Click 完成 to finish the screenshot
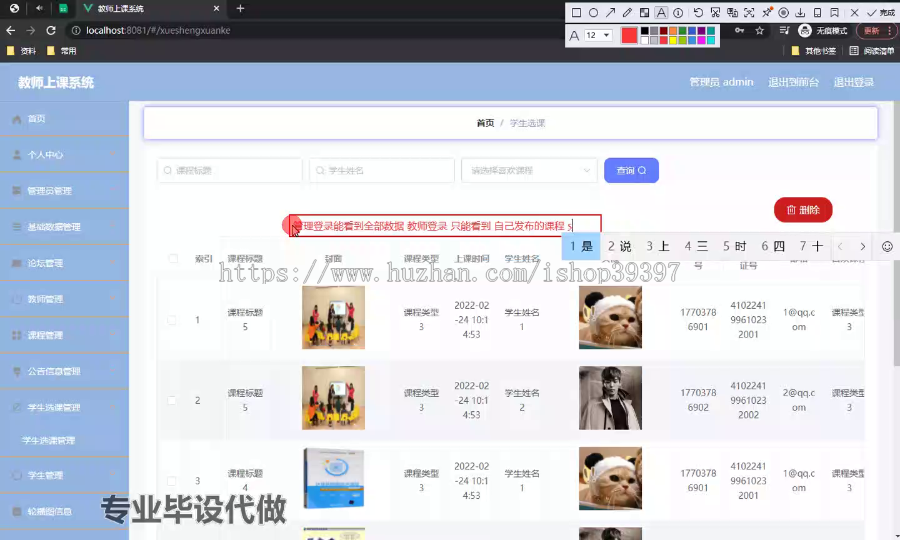Screen dimensions: 900x540 pyautogui.click(x=881, y=12)
